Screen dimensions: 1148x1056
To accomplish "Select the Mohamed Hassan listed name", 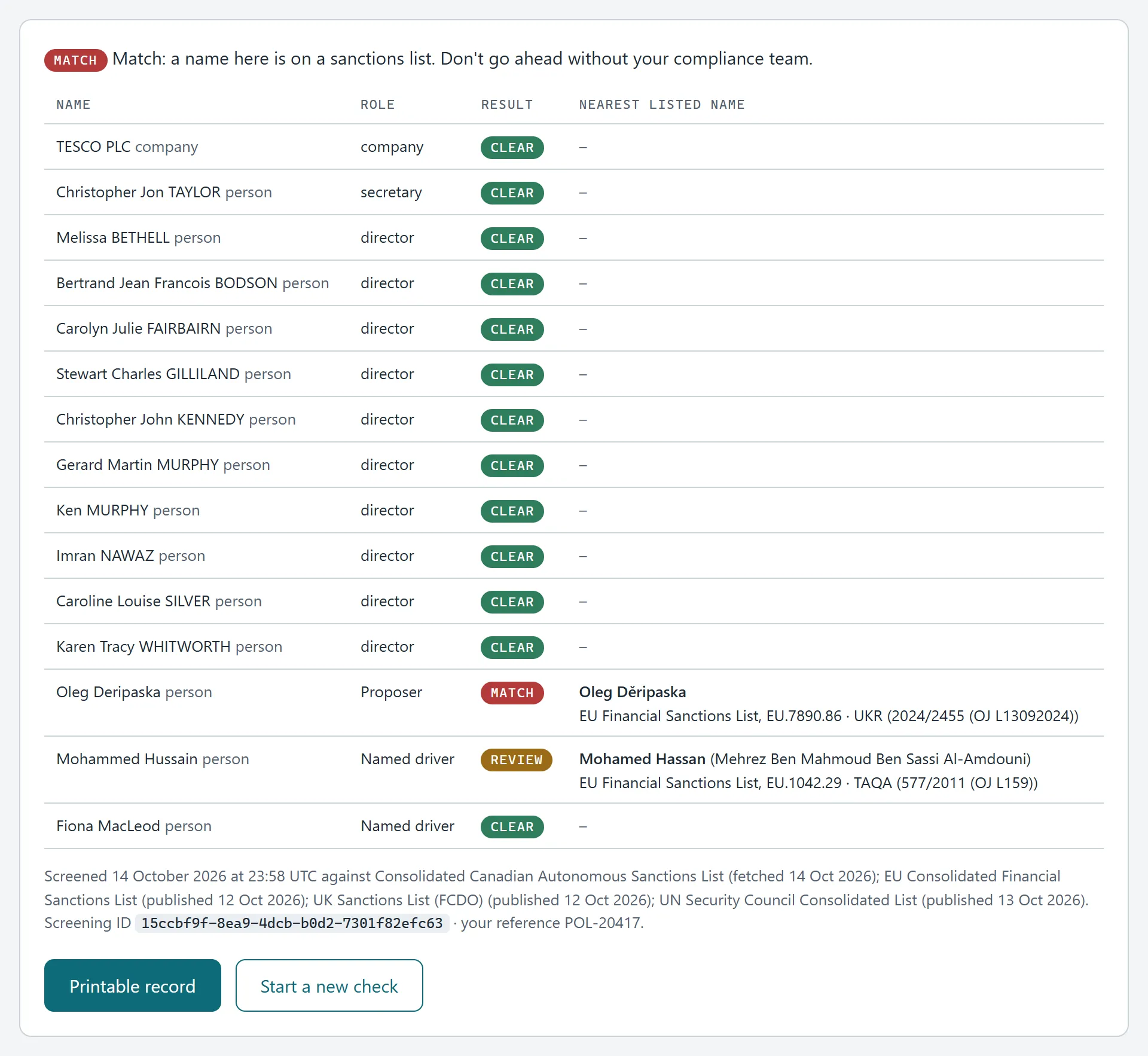I will click(642, 759).
